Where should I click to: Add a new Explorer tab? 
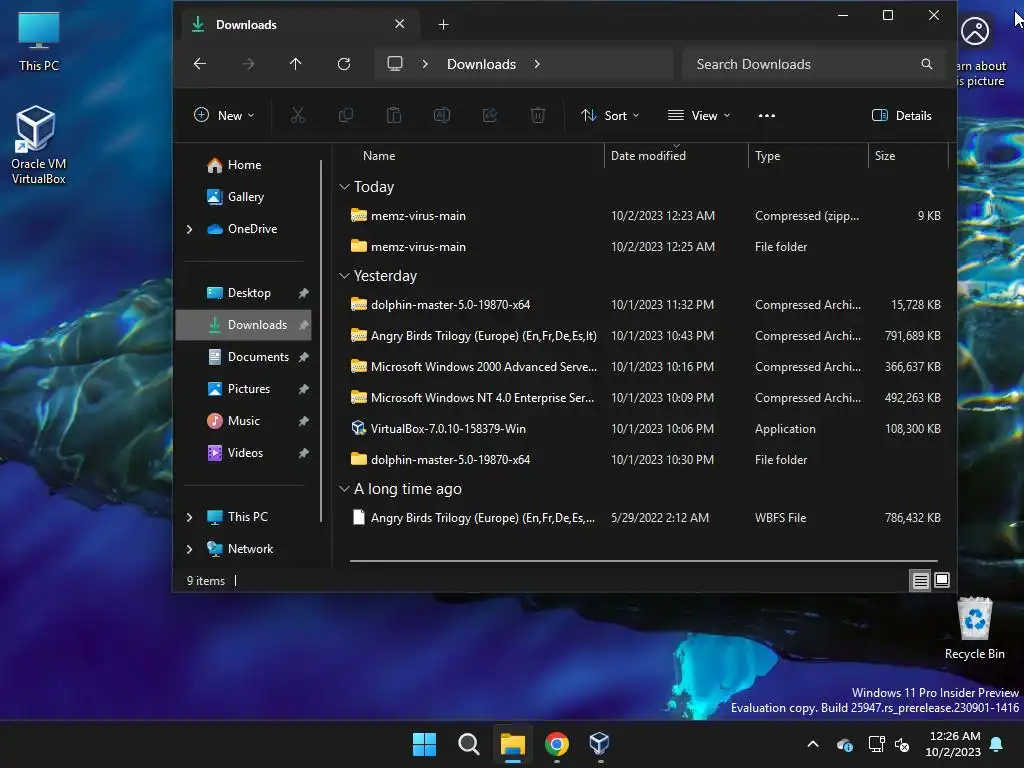[x=443, y=25]
